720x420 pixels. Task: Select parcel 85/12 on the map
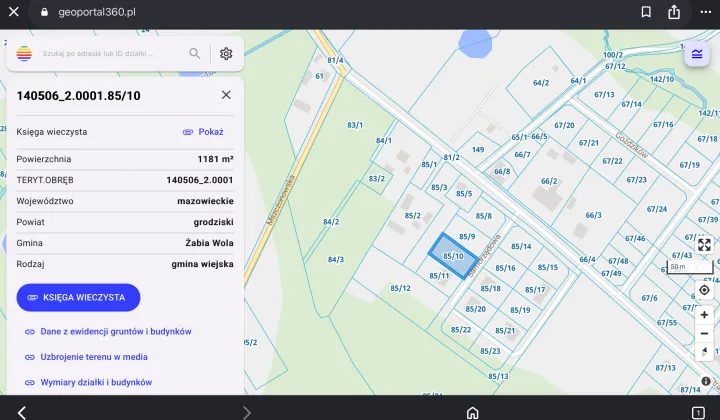point(400,288)
